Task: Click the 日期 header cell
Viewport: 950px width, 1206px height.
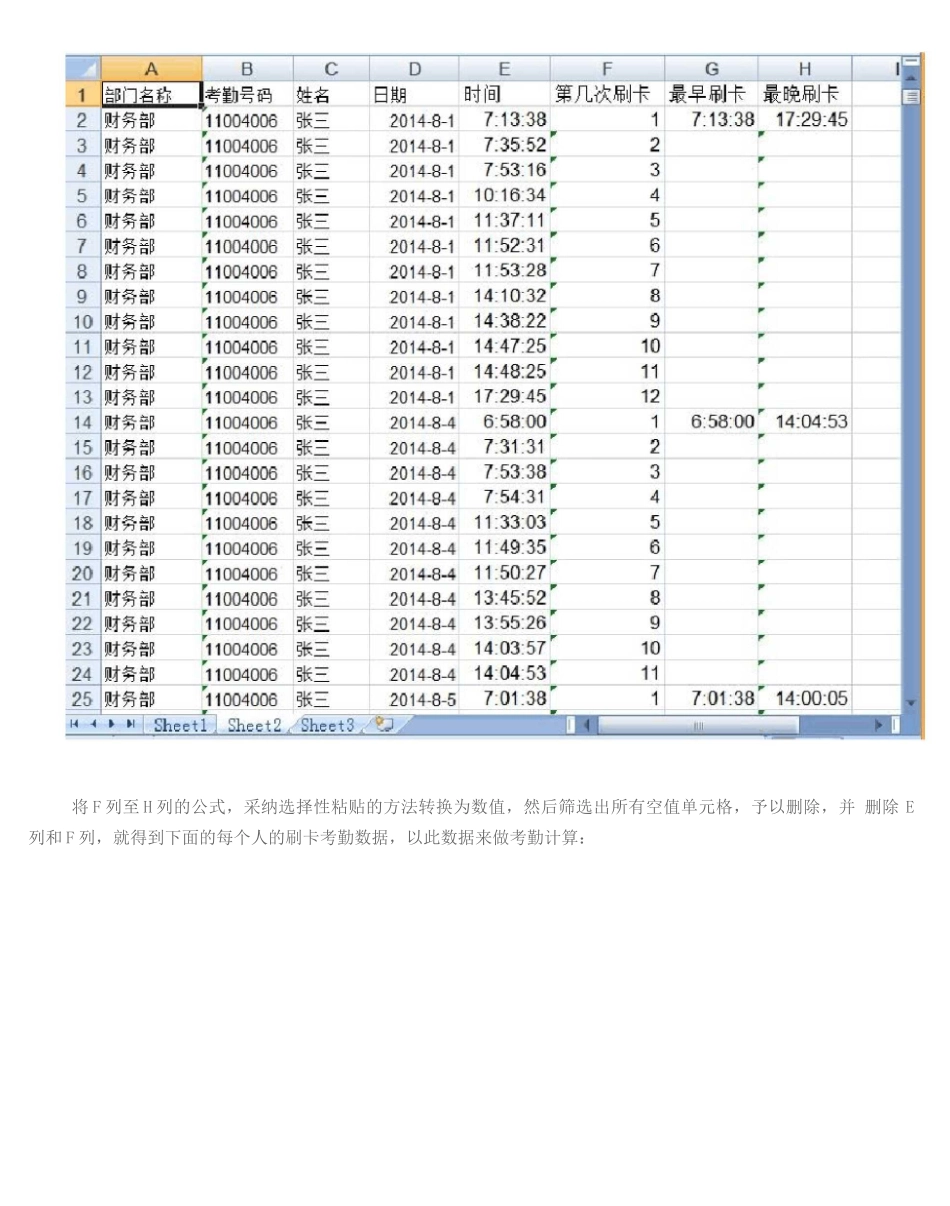Action: point(414,95)
